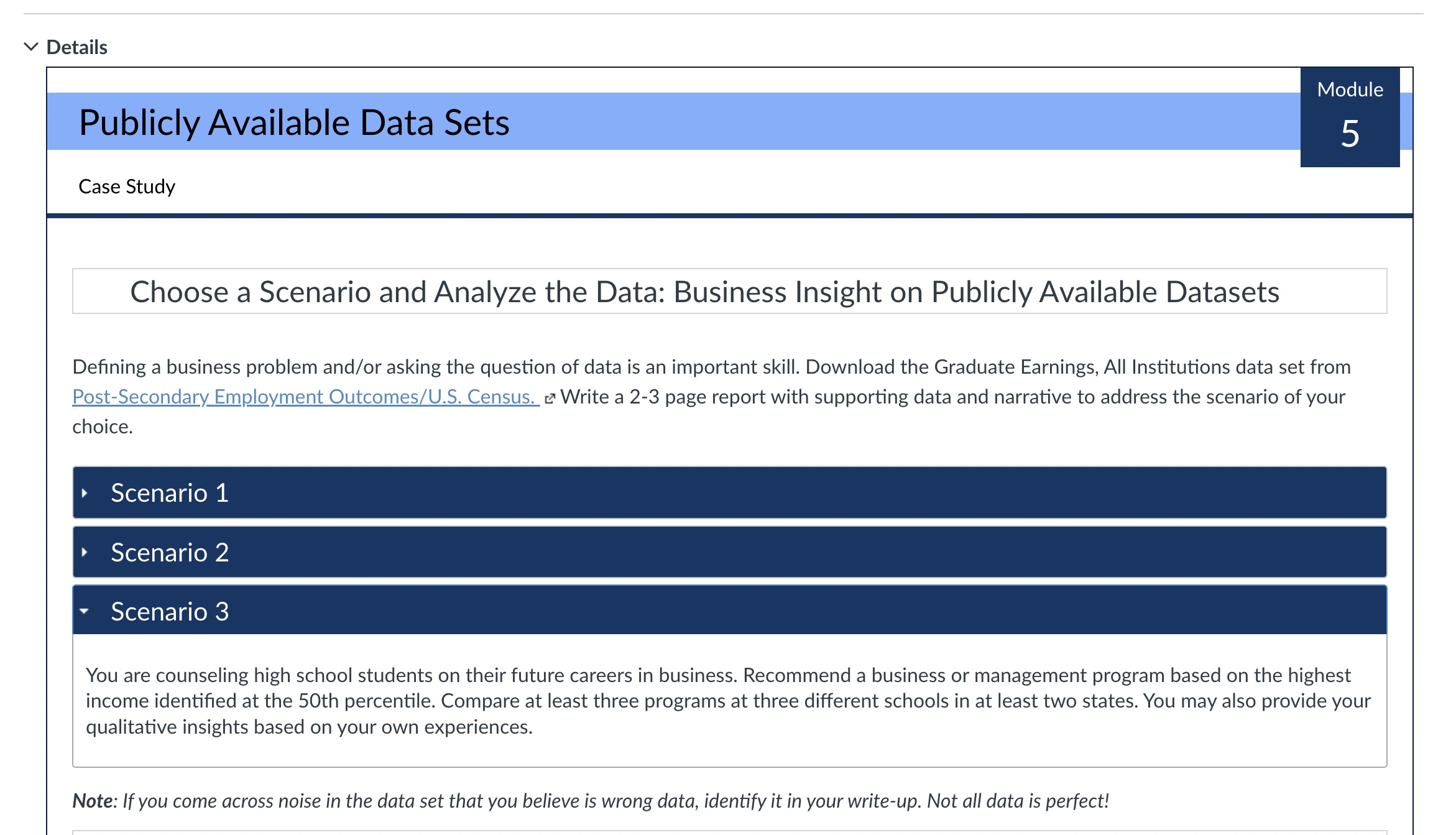Expand the Scenario 2 disclosure triangle
Viewport: 1456px width, 835px height.
85,552
